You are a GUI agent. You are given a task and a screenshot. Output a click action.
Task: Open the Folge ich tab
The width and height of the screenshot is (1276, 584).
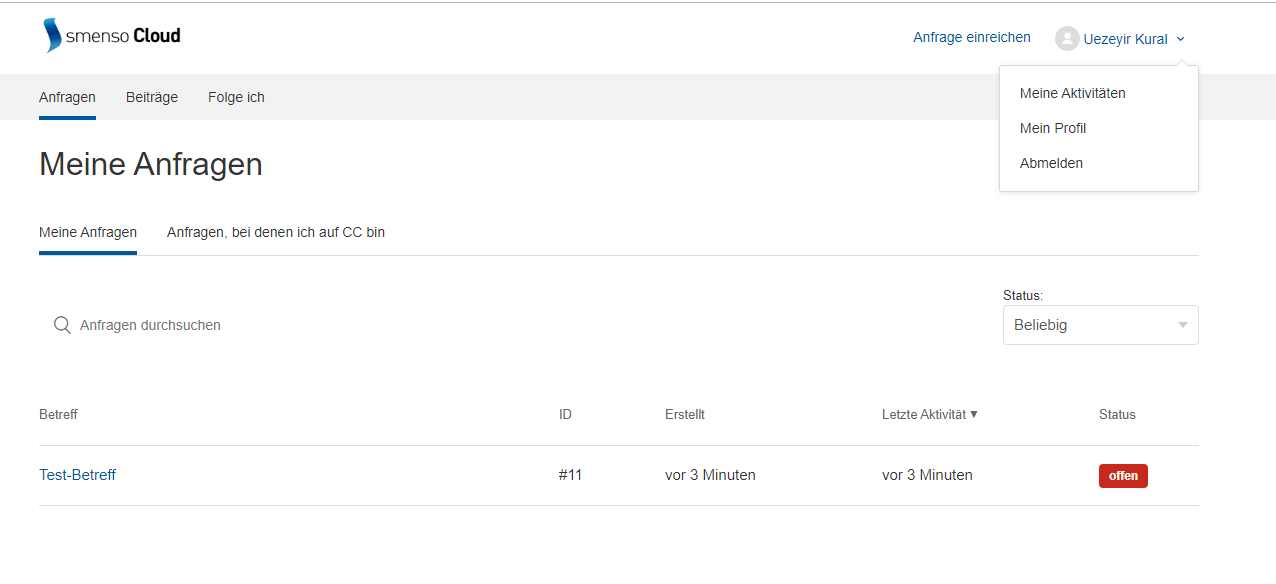(x=236, y=97)
